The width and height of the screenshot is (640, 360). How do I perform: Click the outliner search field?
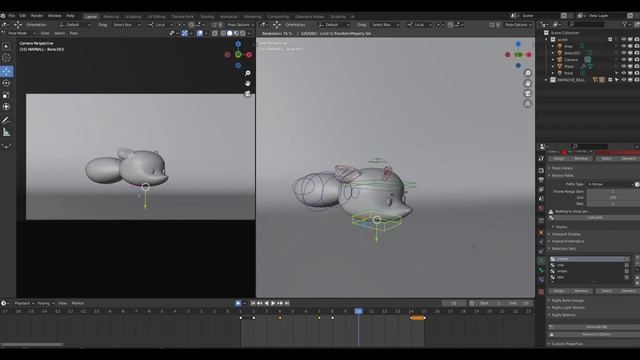[586, 25]
